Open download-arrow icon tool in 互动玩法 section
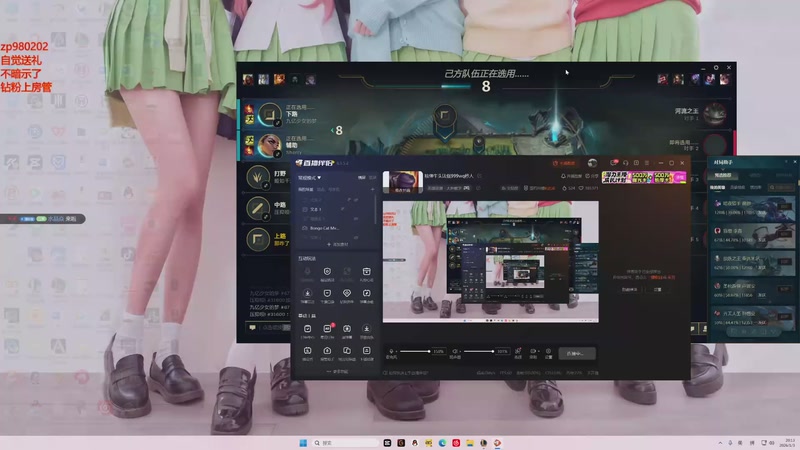 307,295
